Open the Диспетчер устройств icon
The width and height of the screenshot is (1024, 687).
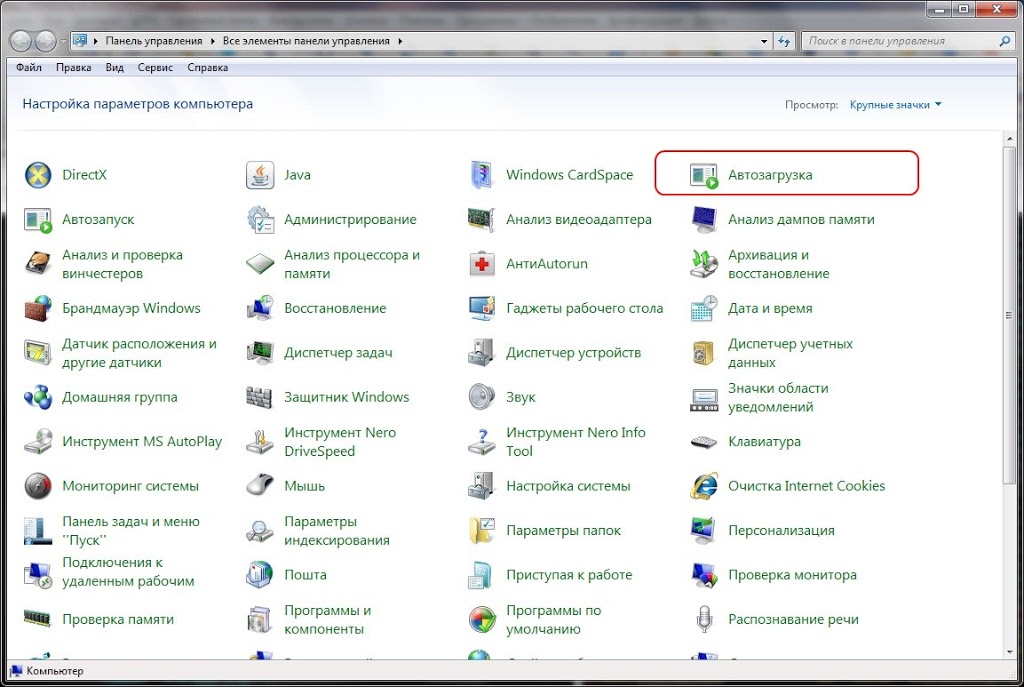click(482, 353)
